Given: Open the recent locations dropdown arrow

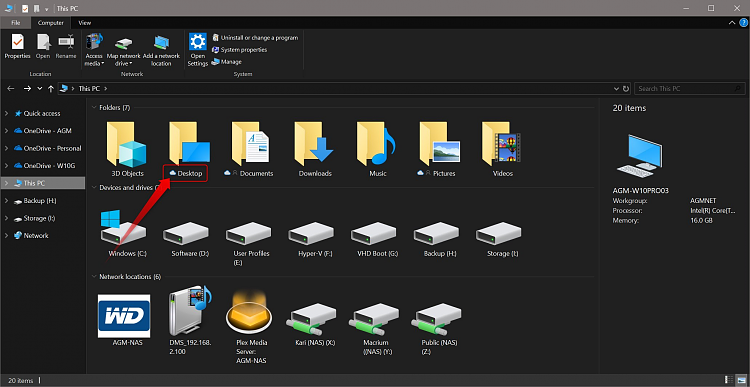Looking at the screenshot, I should [40, 89].
